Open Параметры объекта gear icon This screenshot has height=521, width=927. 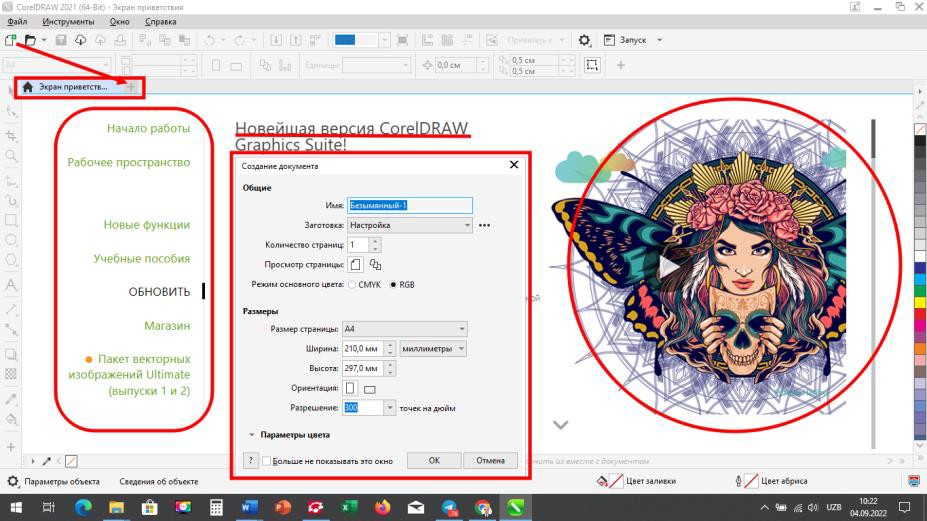click(12, 481)
